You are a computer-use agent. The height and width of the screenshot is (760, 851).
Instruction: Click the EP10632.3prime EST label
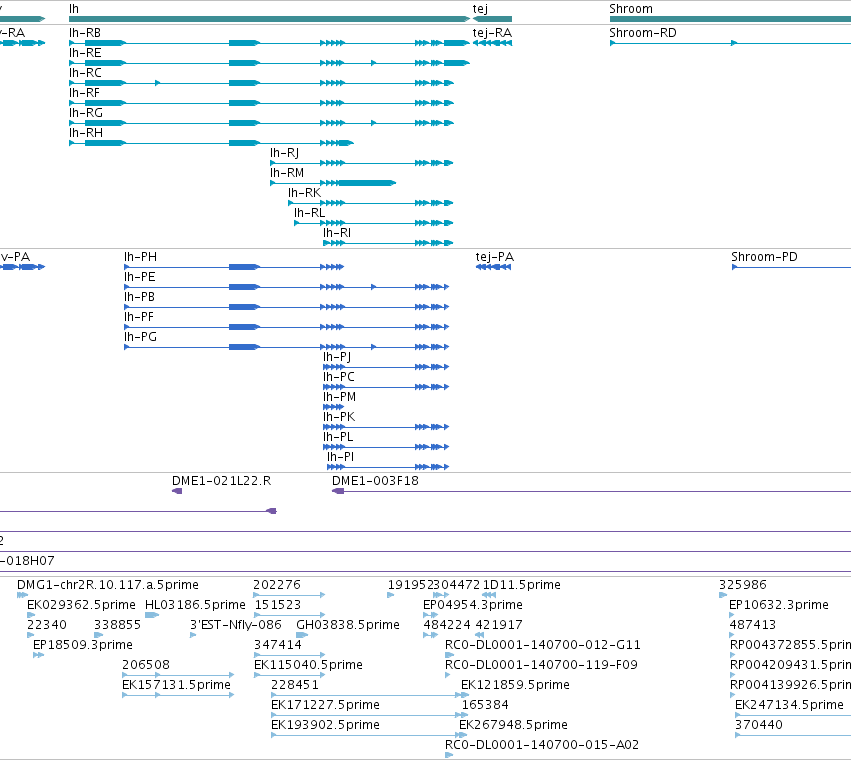(x=778, y=605)
